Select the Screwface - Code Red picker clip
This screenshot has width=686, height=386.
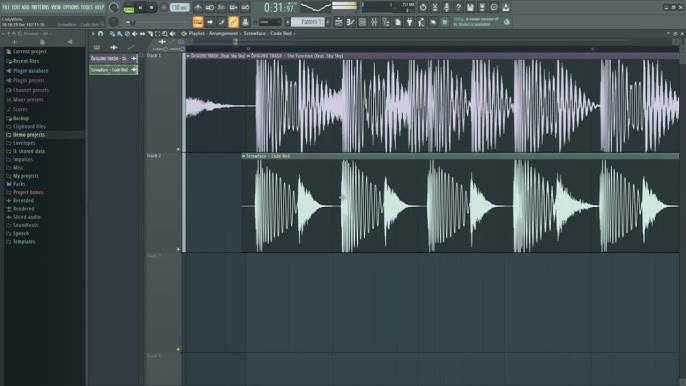pyautogui.click(x=114, y=70)
